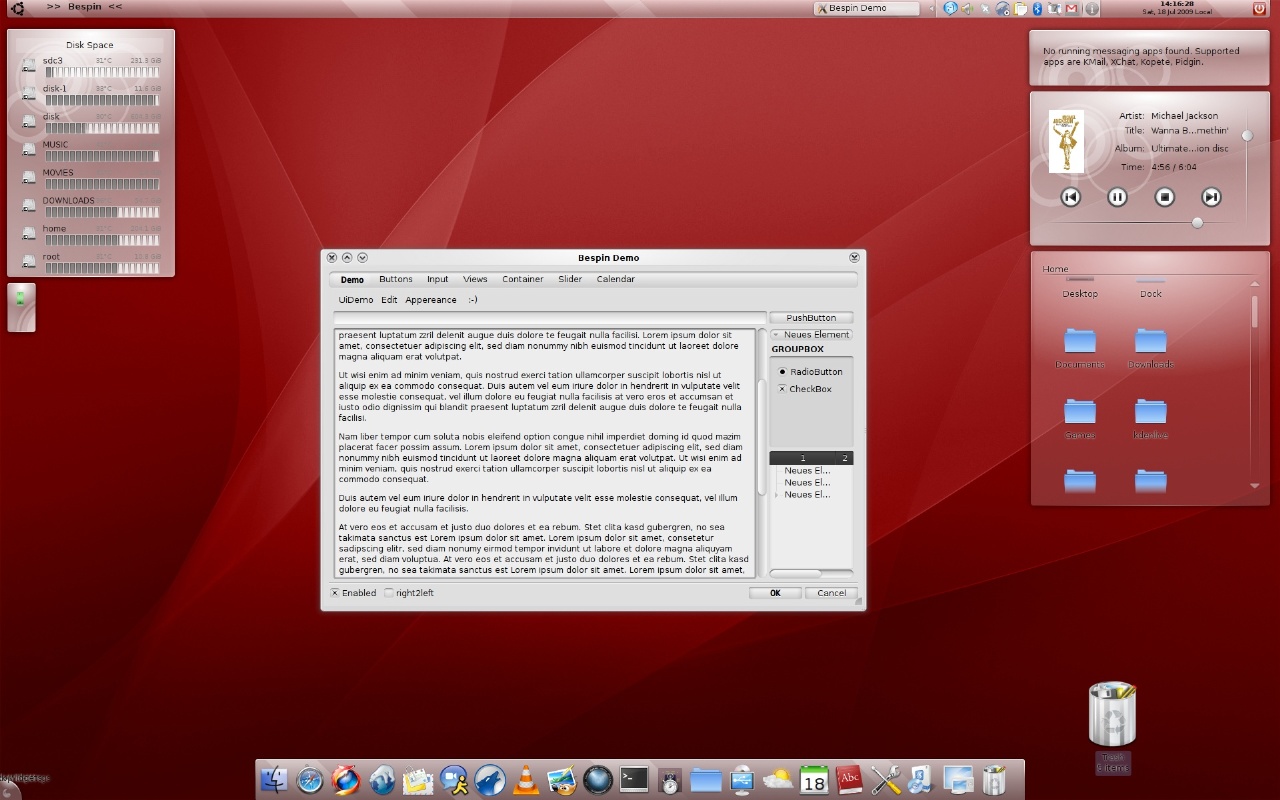Click Bespin Demo taskbar entry
The width and height of the screenshot is (1280, 800).
[x=866, y=8]
